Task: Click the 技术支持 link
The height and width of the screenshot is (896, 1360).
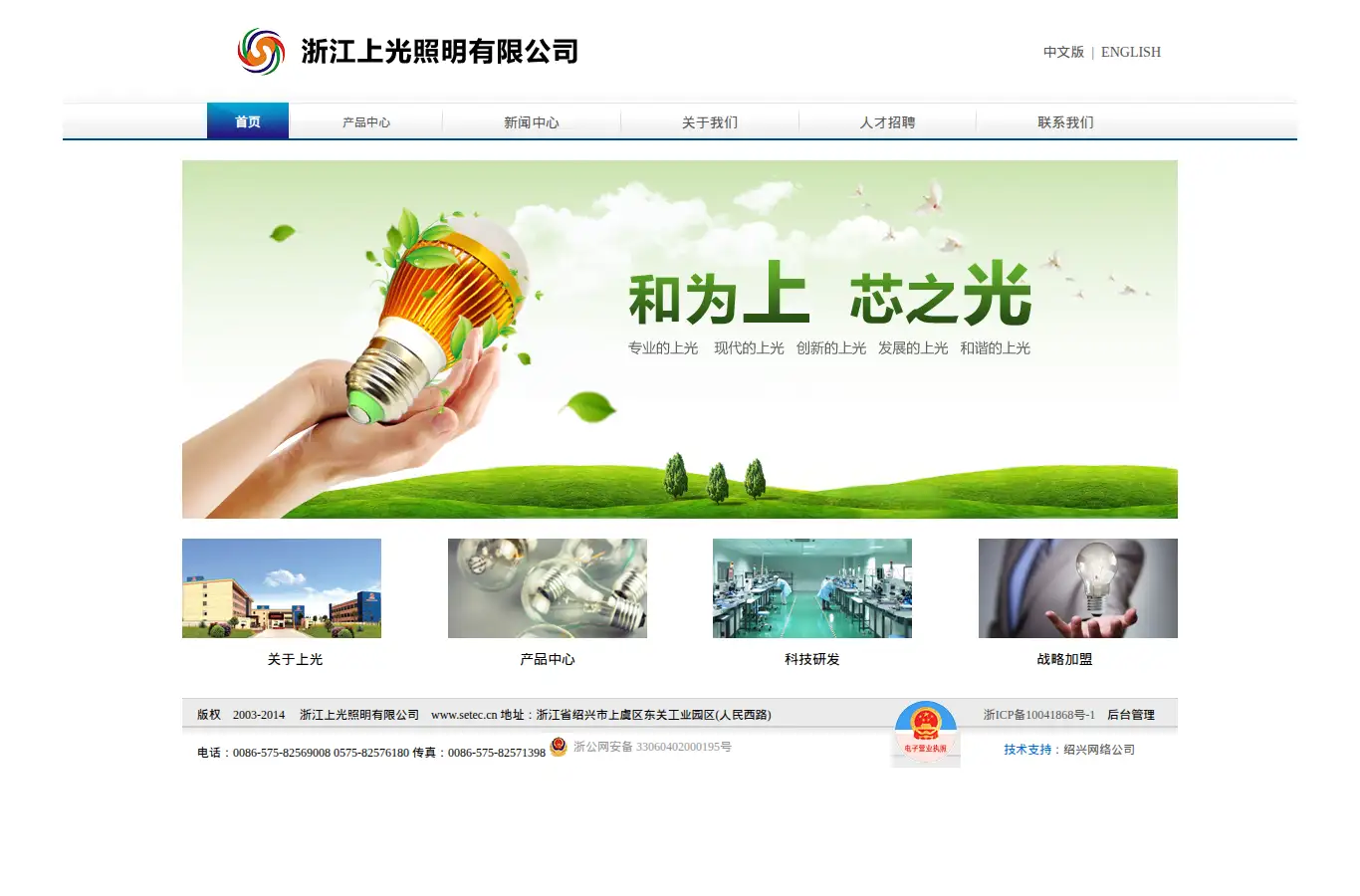Action: pyautogui.click(x=1027, y=750)
